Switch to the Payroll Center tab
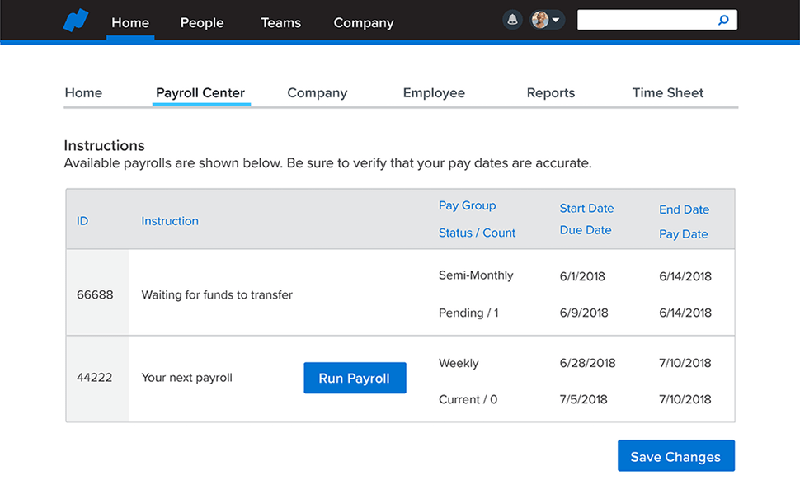The height and width of the screenshot is (504, 800). coord(201,93)
